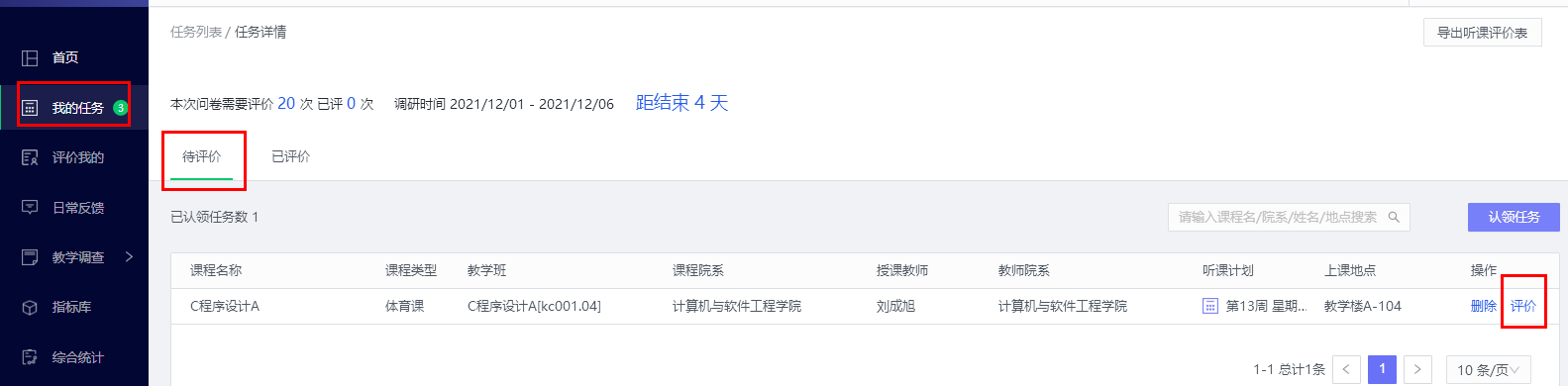Viewport: 1568px width, 386px height.
Task: Click the 删除 link in the table row
Action: tap(1484, 306)
